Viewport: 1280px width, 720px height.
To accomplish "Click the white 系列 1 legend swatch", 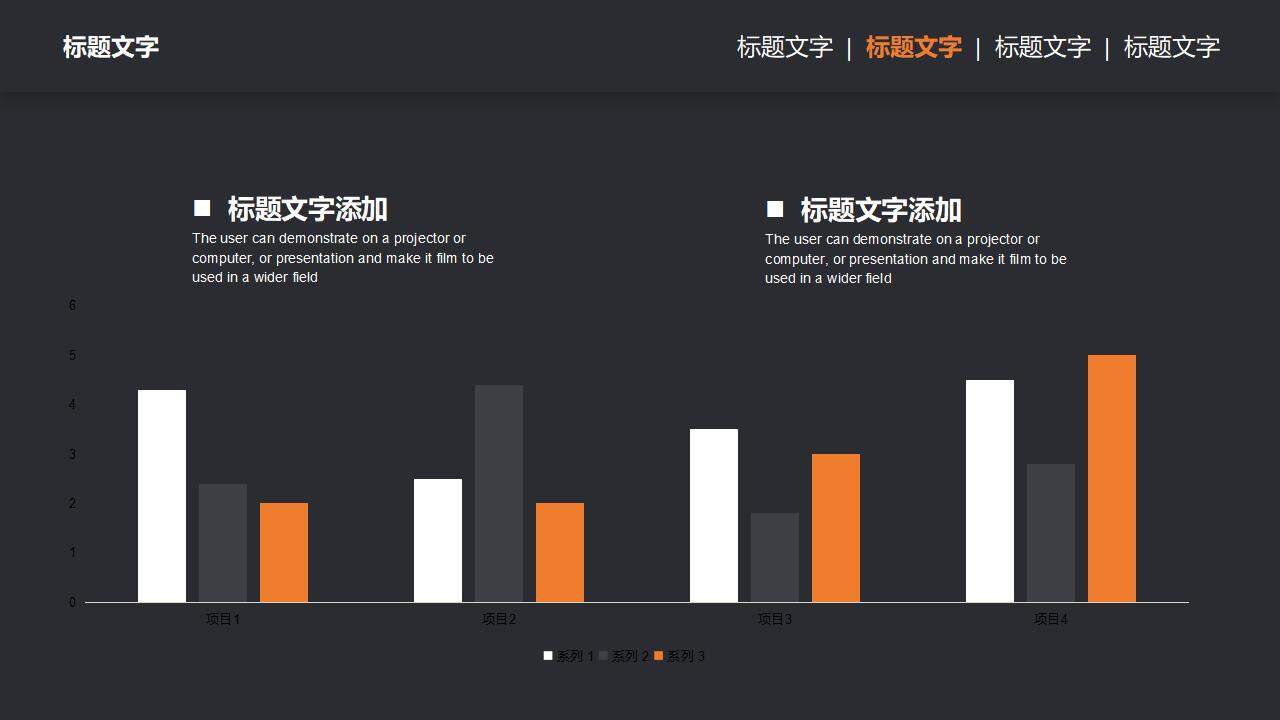I will click(548, 656).
